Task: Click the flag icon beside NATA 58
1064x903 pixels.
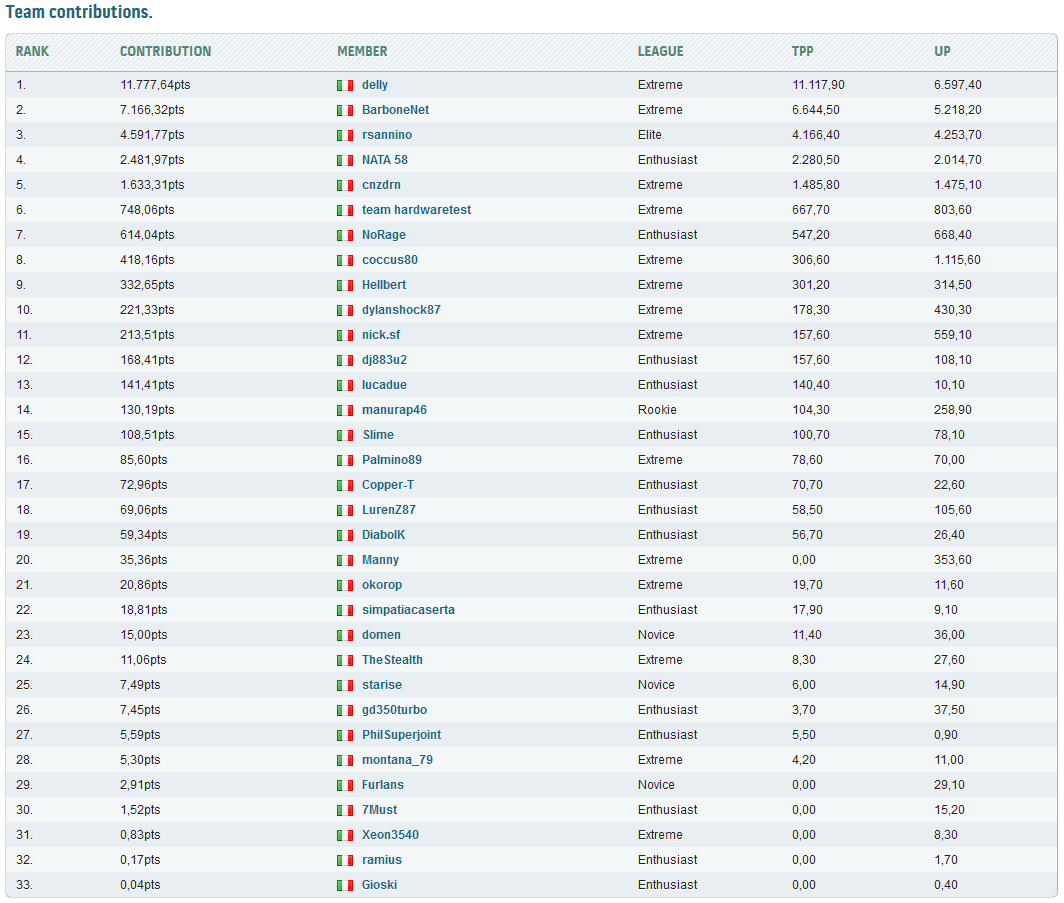Action: pyautogui.click(x=345, y=161)
